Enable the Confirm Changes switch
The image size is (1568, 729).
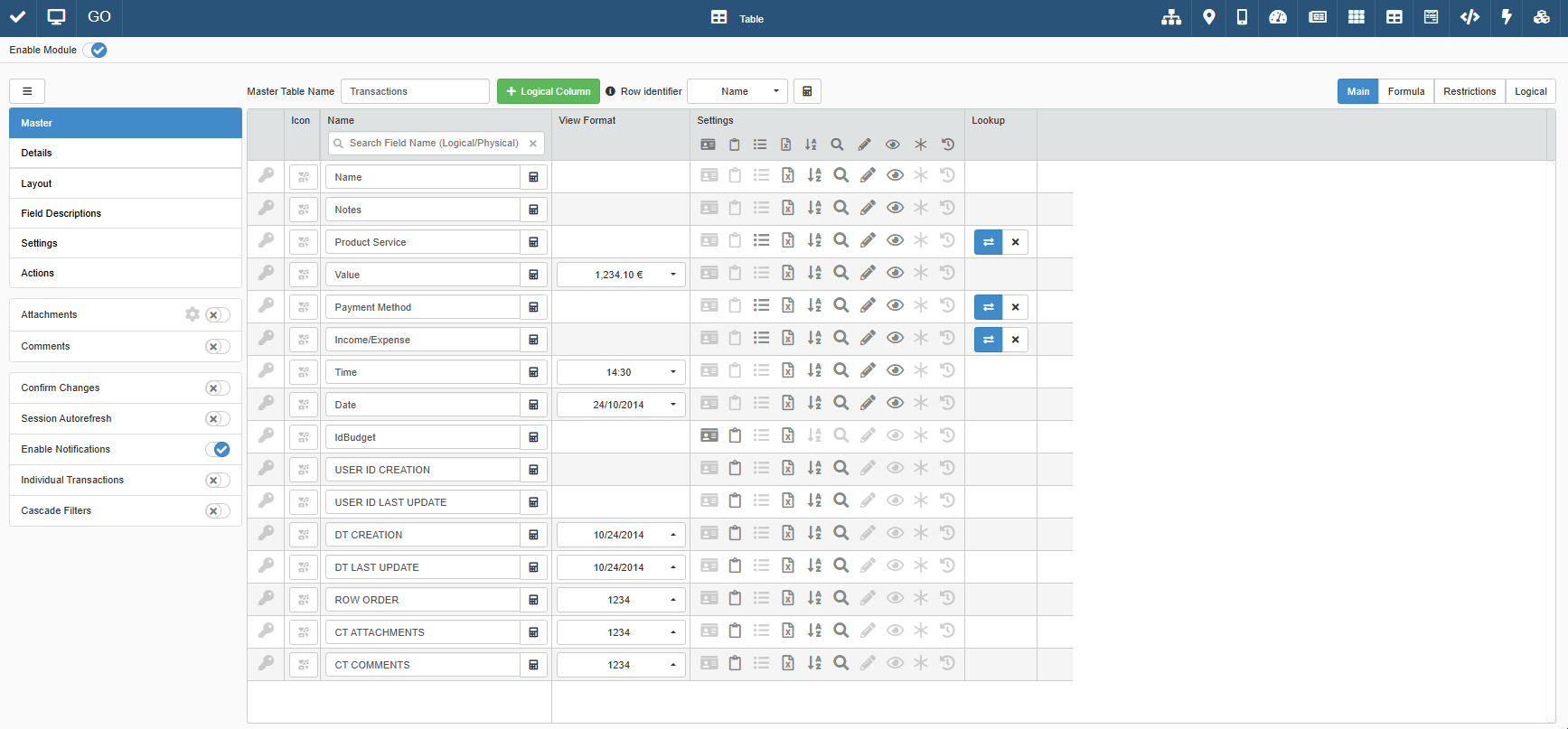217,388
